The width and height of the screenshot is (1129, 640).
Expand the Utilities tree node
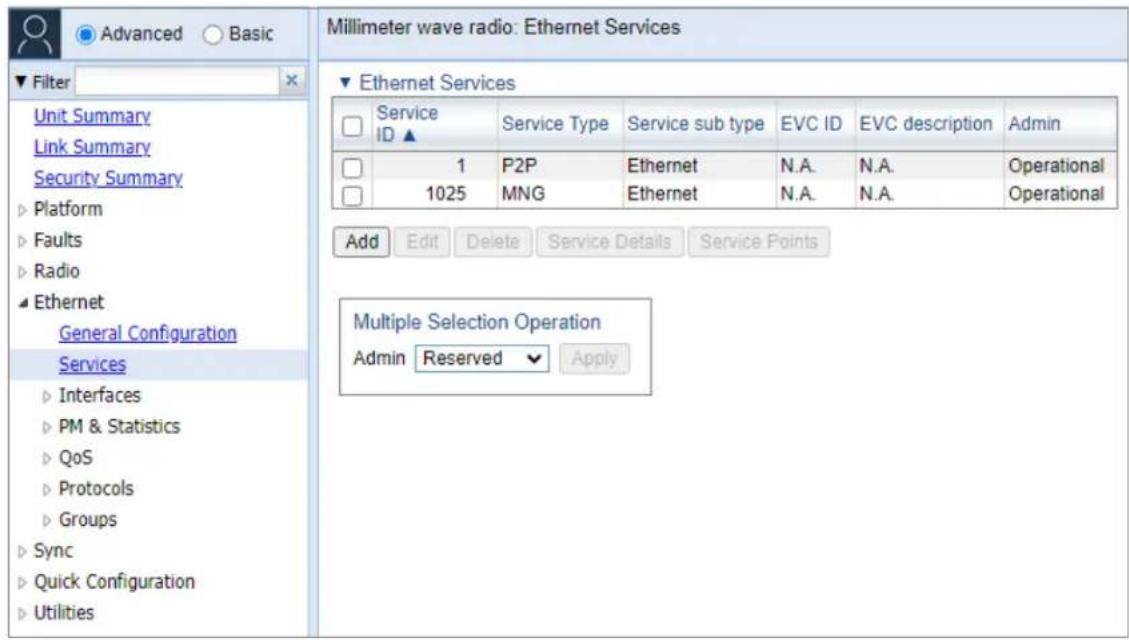[22, 613]
